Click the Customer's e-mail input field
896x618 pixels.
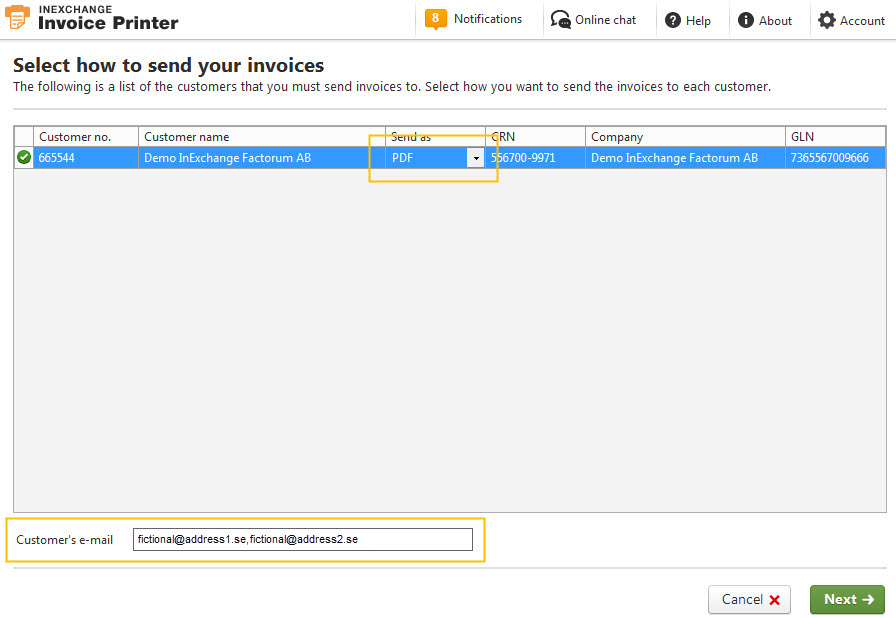click(x=303, y=539)
